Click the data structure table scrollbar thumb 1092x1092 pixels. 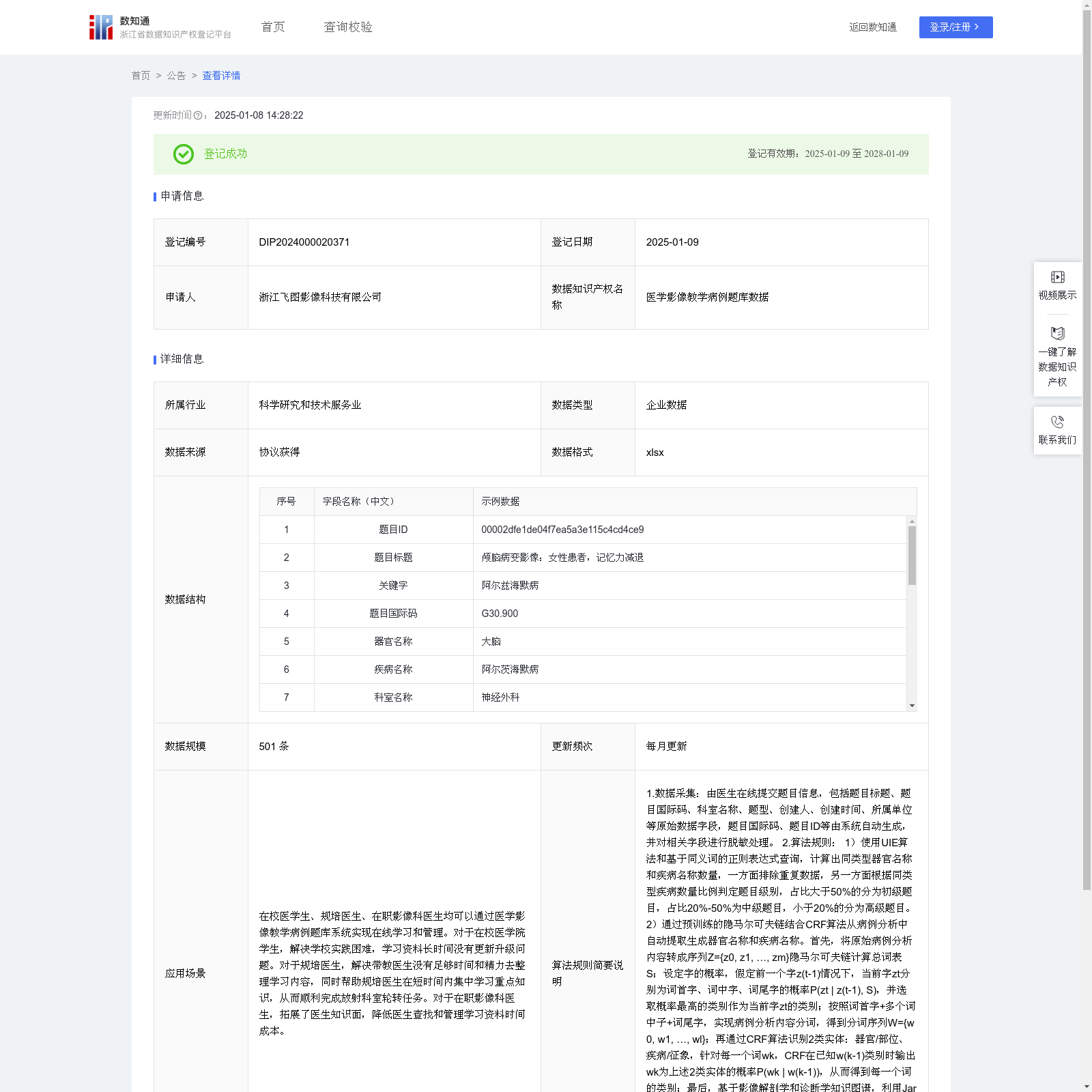[912, 556]
